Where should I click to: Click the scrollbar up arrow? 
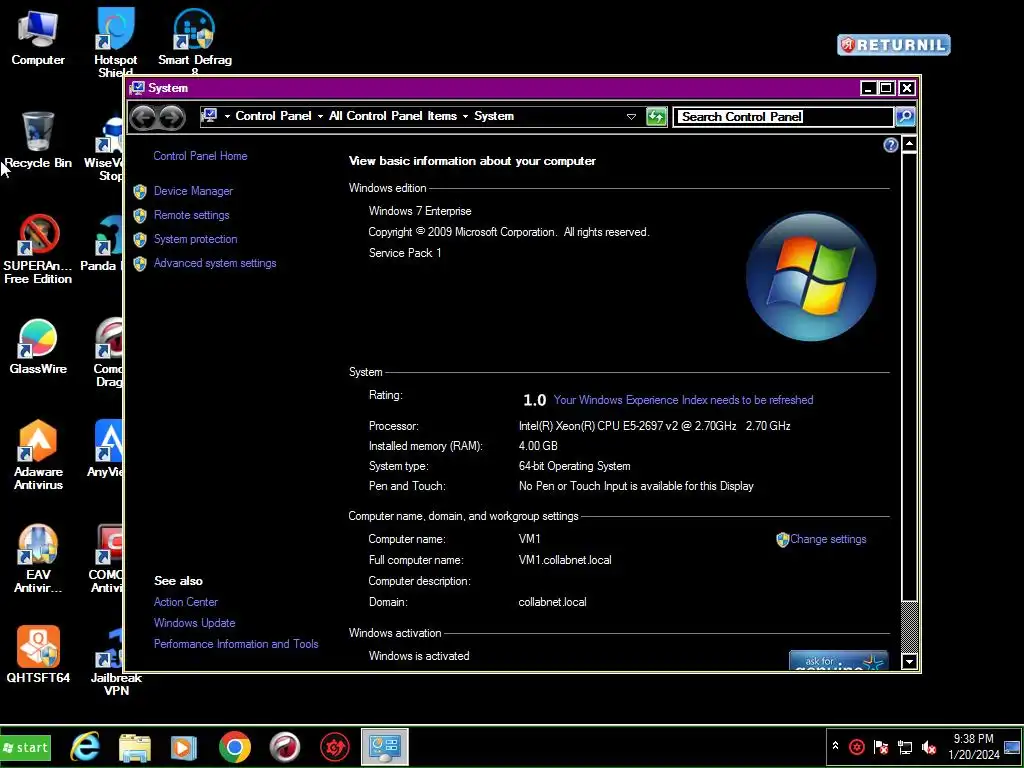909,144
